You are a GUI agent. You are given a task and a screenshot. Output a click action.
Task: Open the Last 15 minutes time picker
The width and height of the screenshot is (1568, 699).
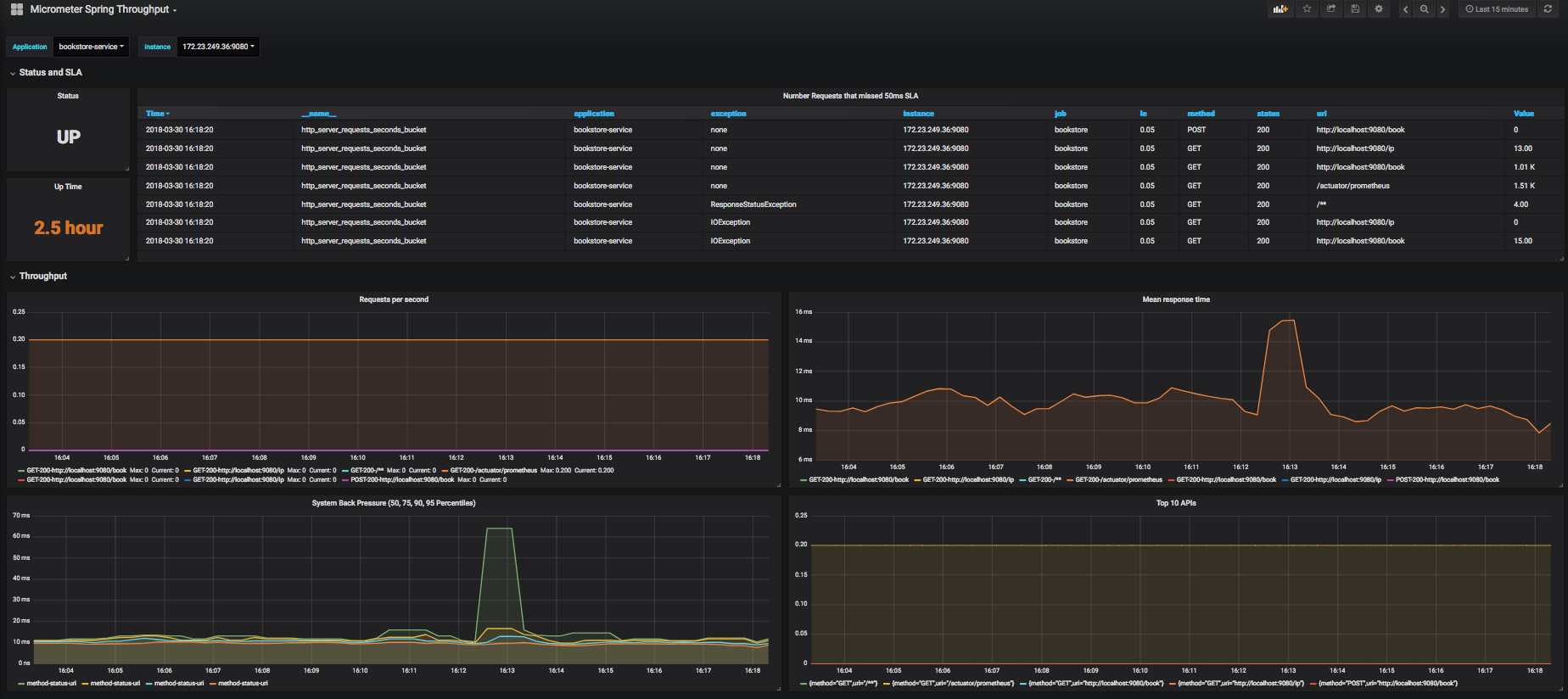(1497, 9)
